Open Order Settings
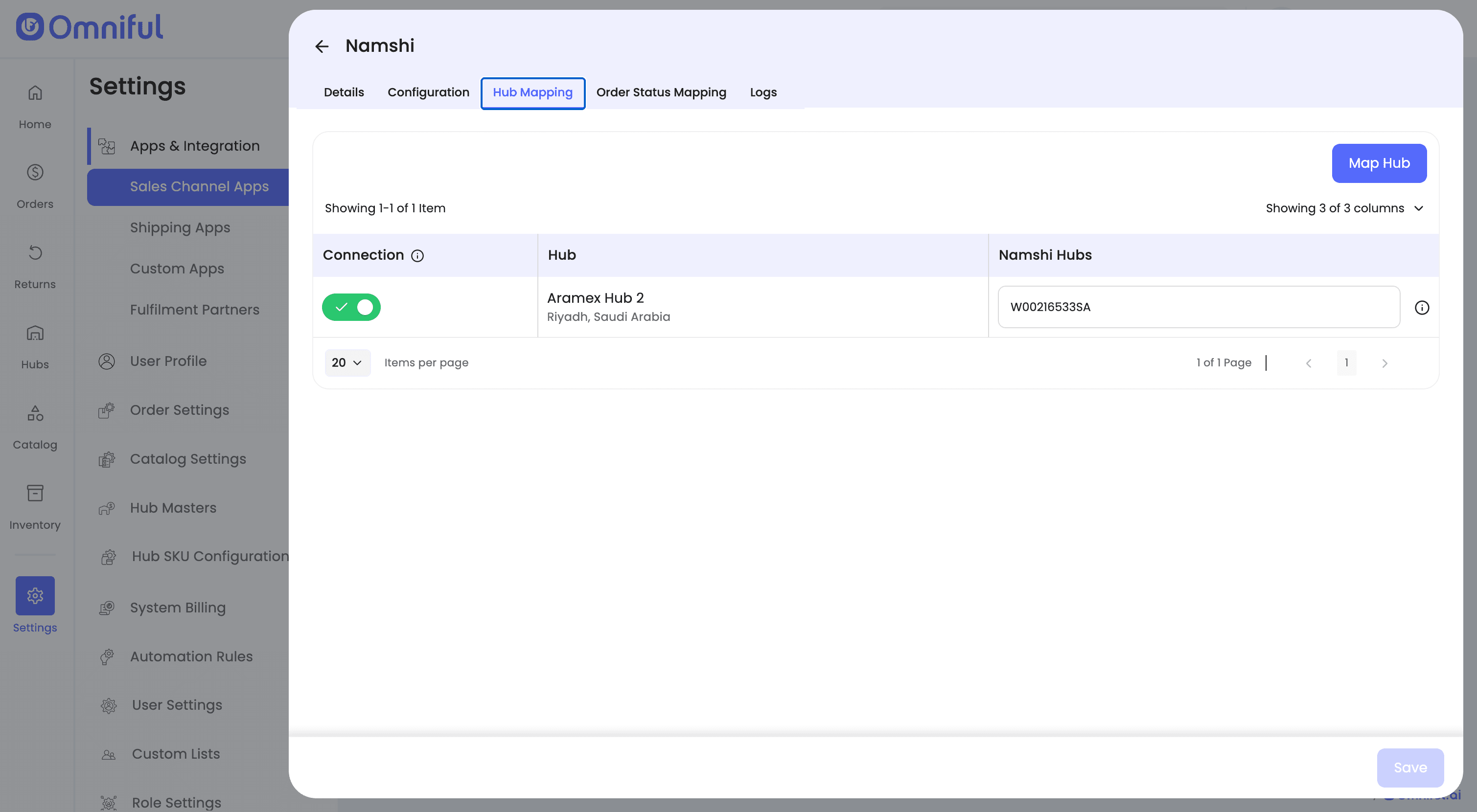The image size is (1477, 812). [180, 410]
